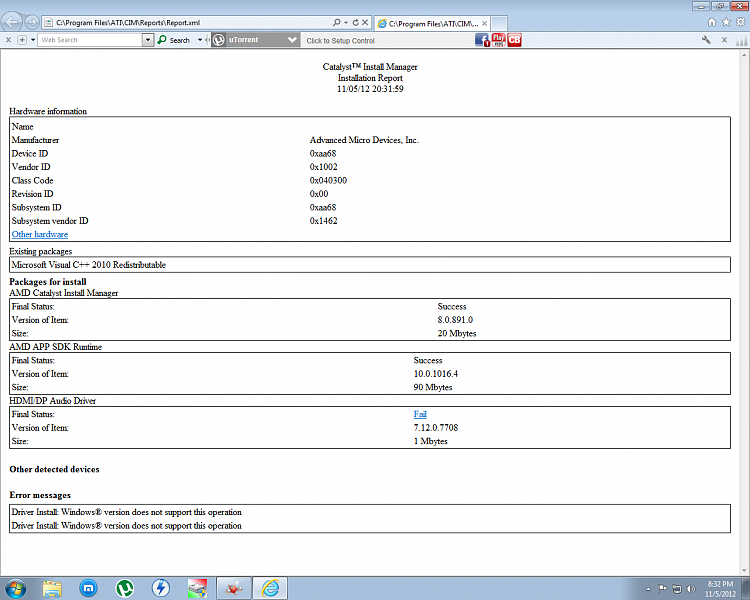
Task: Open the colorful installer taskbar icon
Action: click(197, 588)
